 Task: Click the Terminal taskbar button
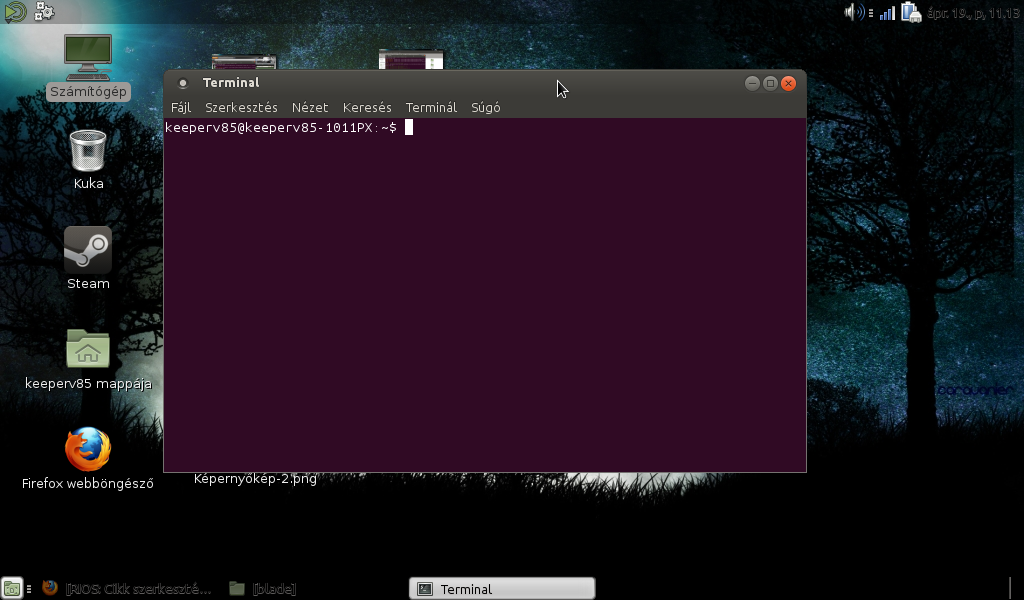tap(502, 589)
